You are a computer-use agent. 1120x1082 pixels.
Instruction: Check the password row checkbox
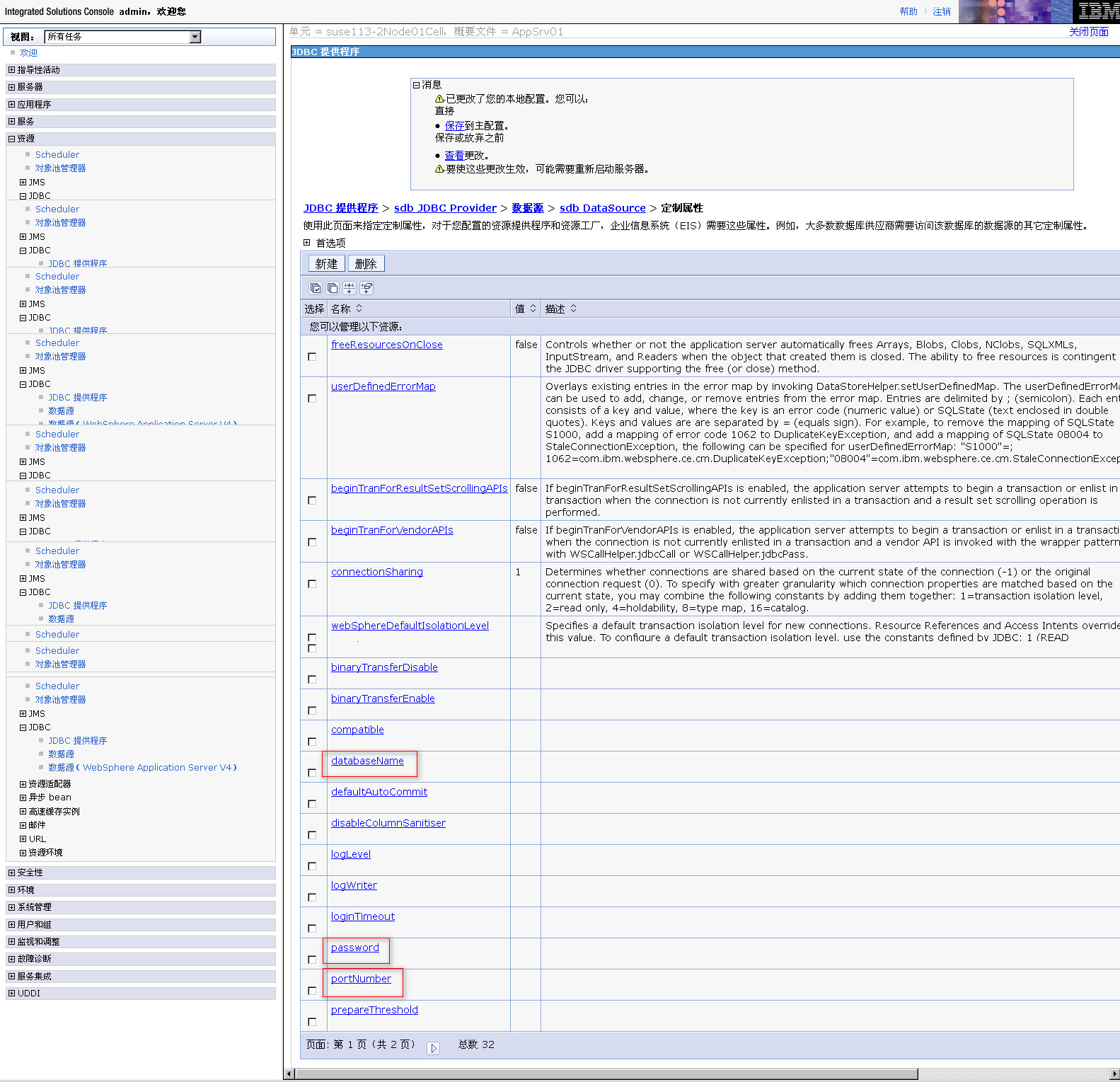click(312, 960)
